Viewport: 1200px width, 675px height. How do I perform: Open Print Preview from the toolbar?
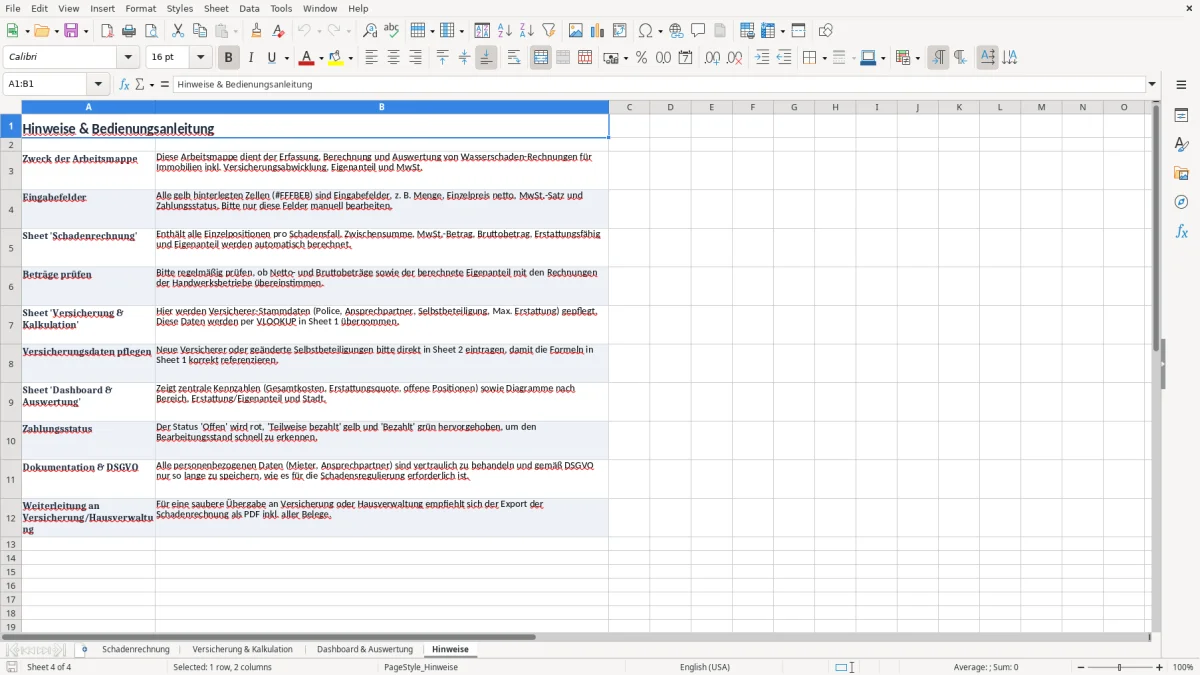[x=151, y=31]
